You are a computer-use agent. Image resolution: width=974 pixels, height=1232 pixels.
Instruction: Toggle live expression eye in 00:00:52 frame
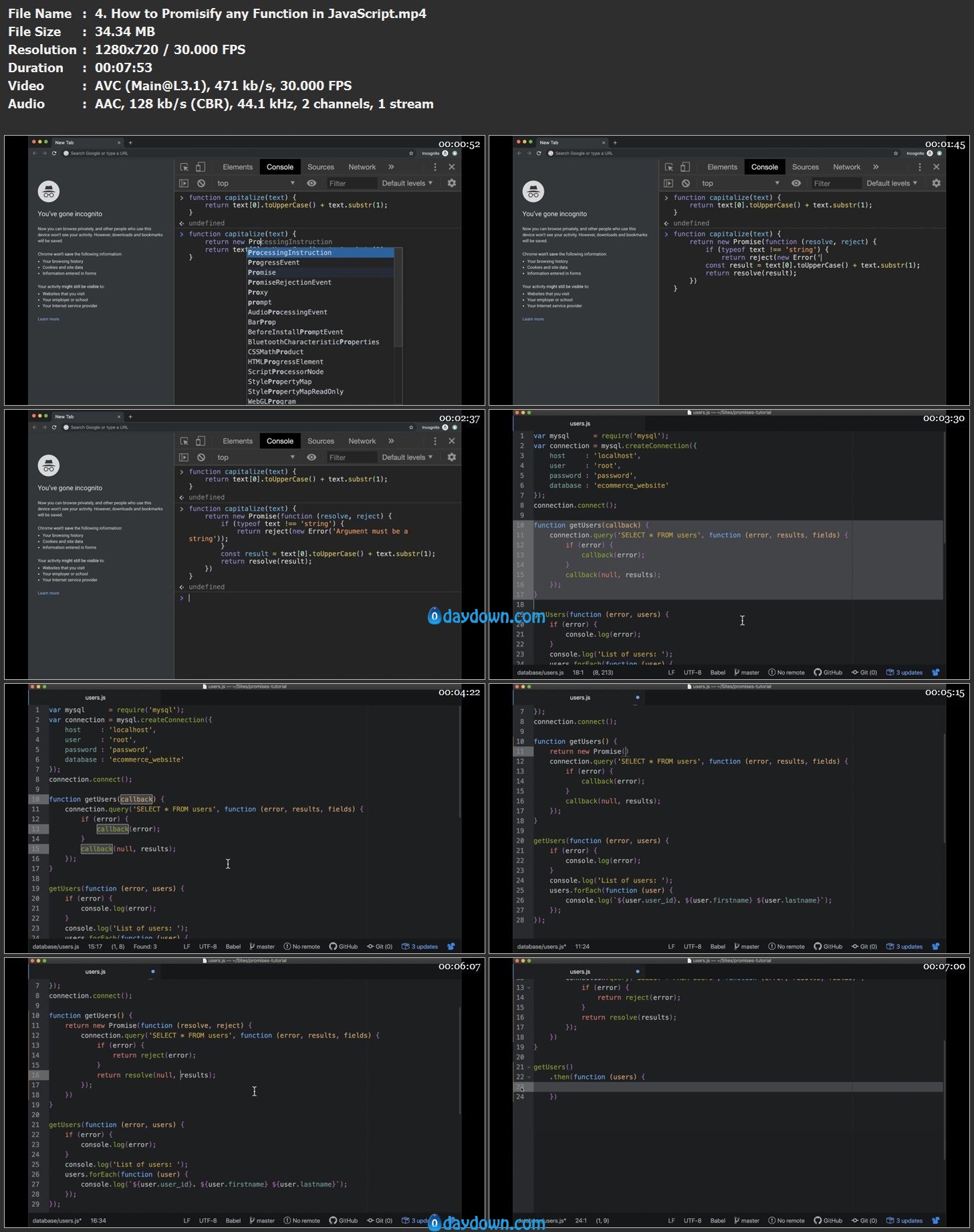pos(312,183)
